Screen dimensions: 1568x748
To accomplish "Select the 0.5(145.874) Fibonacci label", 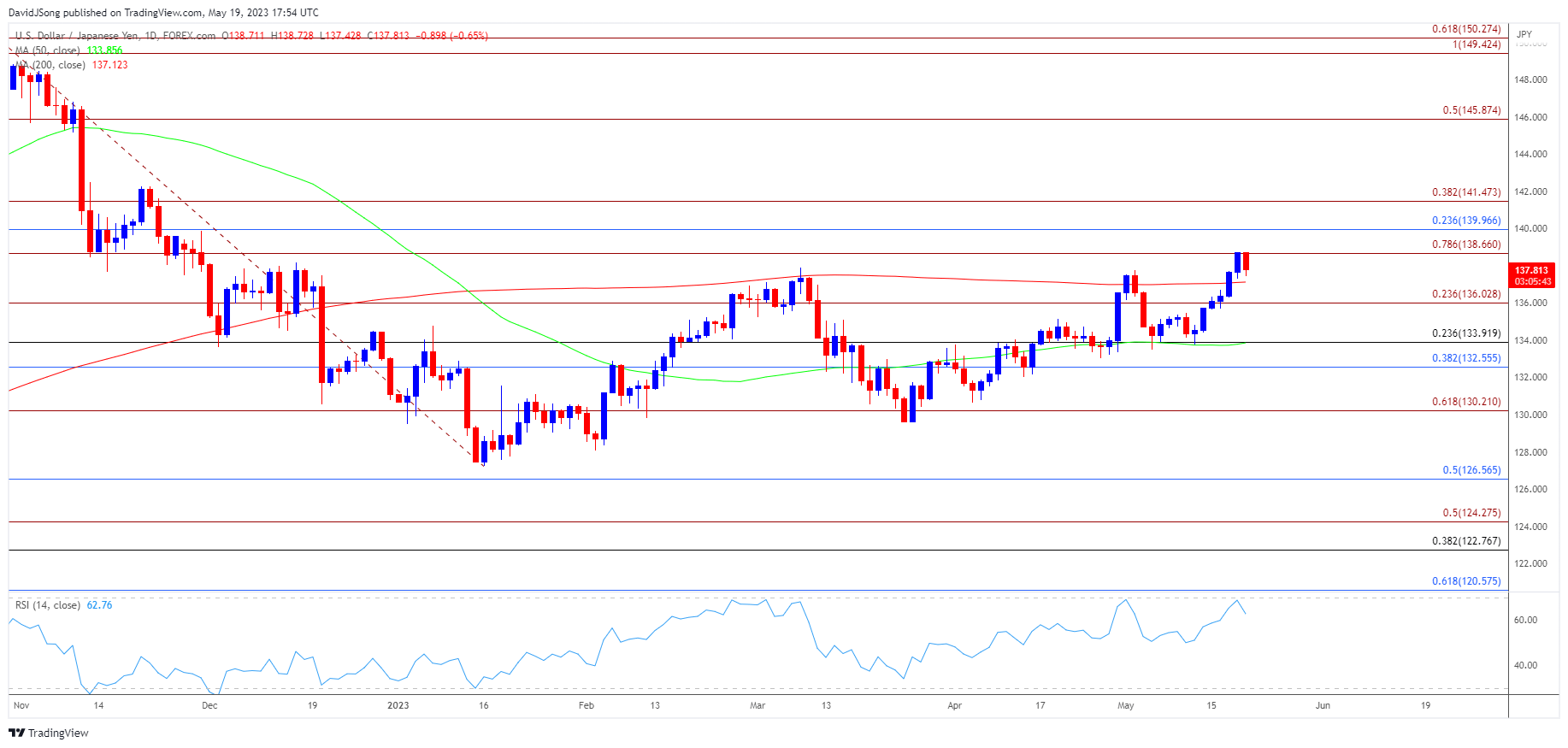I will [1471, 110].
